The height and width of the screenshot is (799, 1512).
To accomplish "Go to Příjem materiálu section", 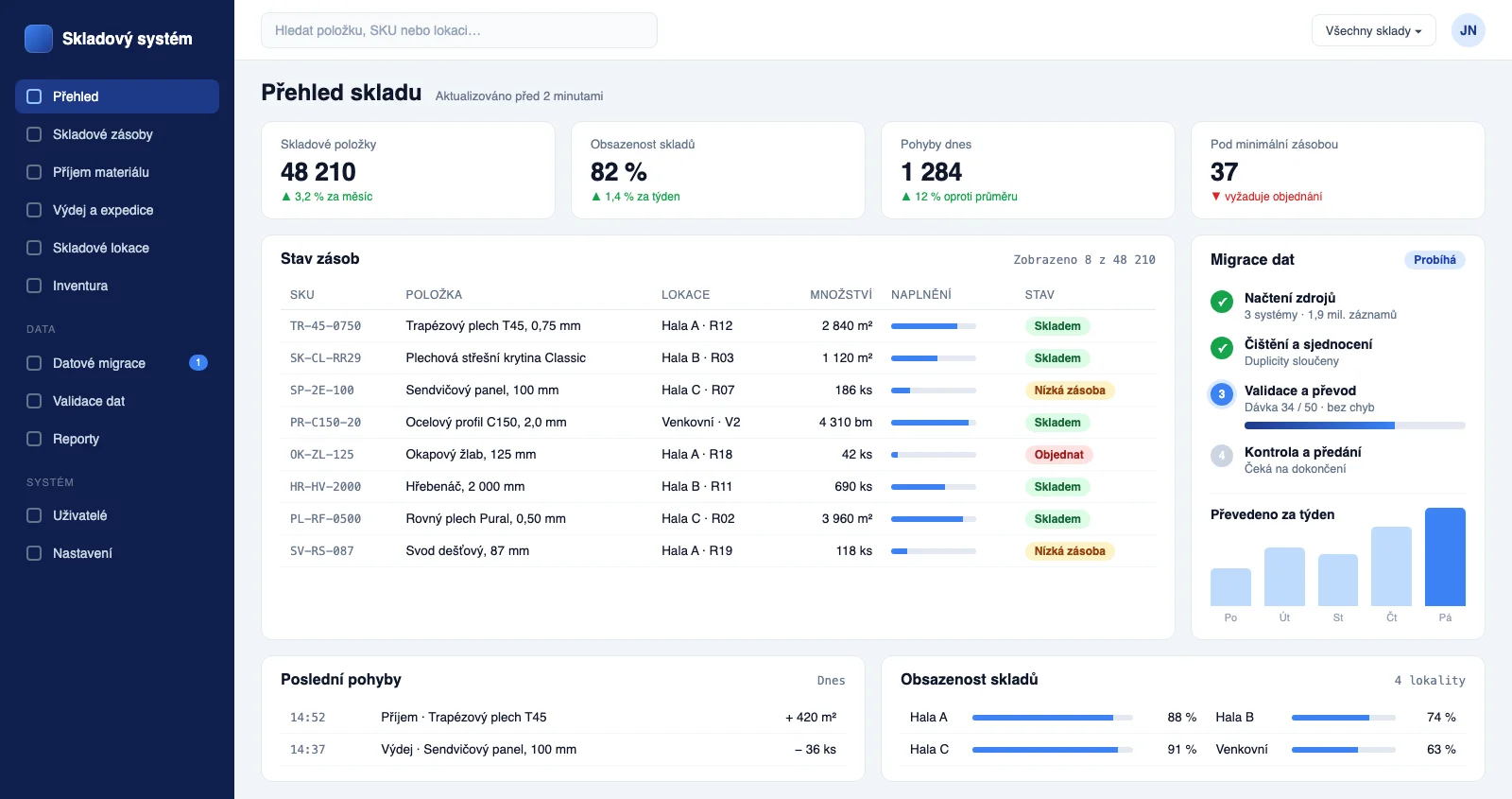I will click(x=117, y=172).
